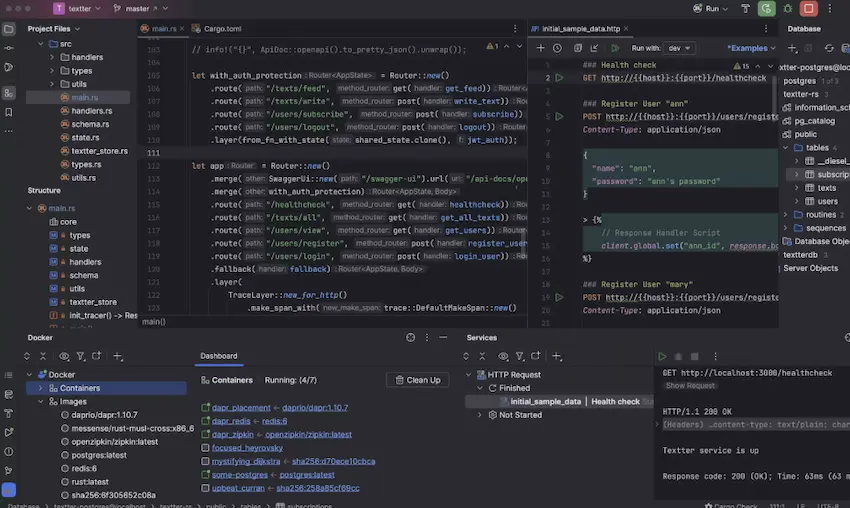Add service plus icon in Services toolbar
Image resolution: width=850 pixels, height=508 pixels.
(556, 356)
